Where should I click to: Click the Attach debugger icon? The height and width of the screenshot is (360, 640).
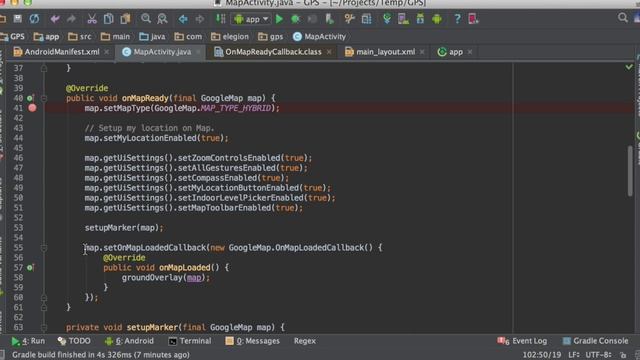(329, 19)
